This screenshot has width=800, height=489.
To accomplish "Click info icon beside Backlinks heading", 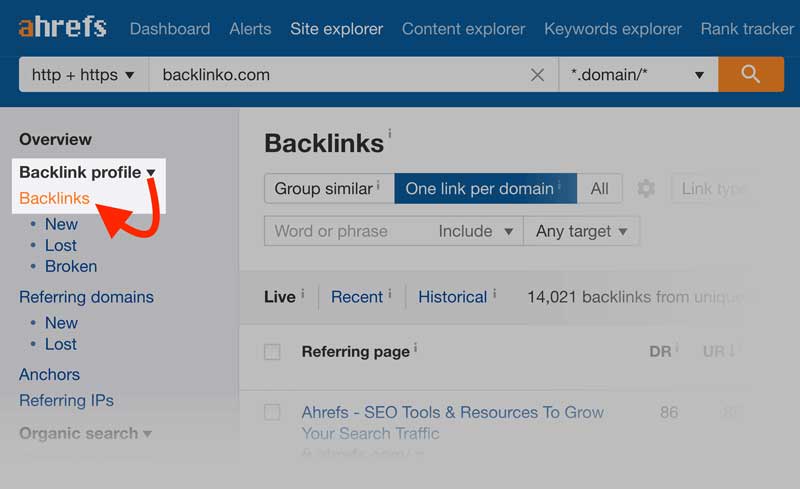I will click(x=390, y=133).
